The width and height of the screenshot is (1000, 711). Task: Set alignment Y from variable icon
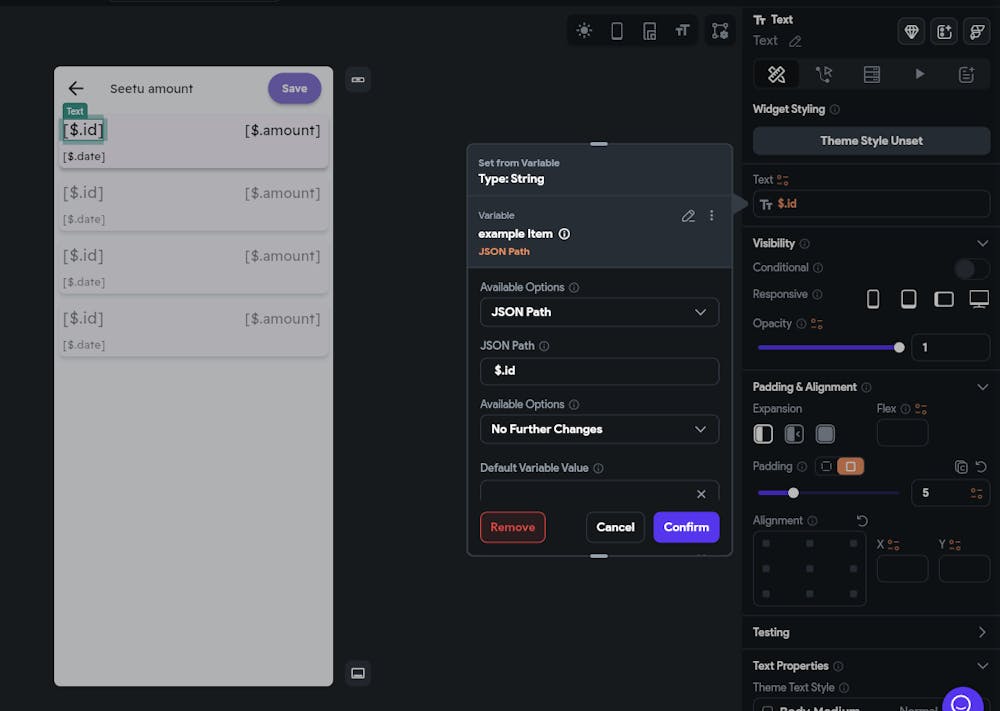point(954,545)
